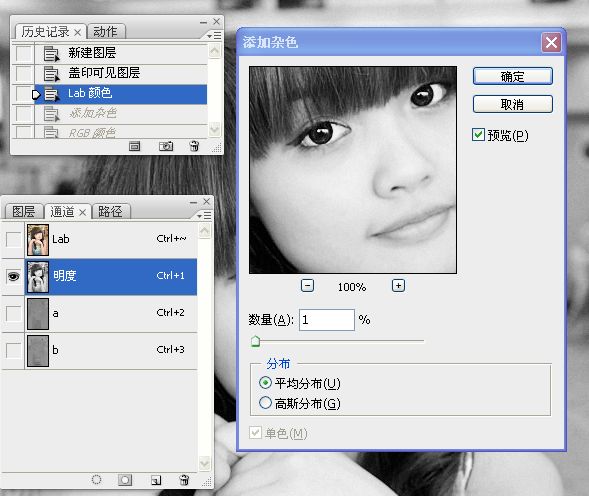The height and width of the screenshot is (496, 589).
Task: Click the 确定 OK button
Action: pyautogui.click(x=513, y=76)
